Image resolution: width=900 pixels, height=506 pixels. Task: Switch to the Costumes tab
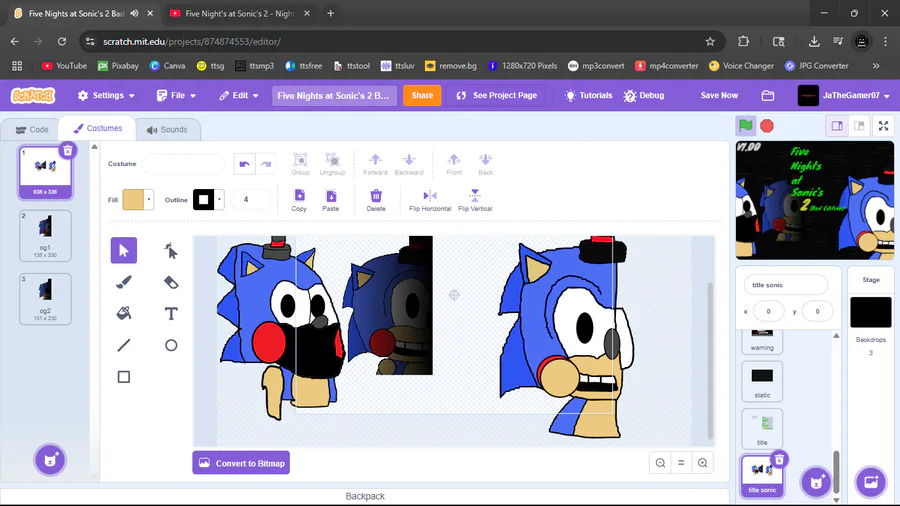[98, 129]
